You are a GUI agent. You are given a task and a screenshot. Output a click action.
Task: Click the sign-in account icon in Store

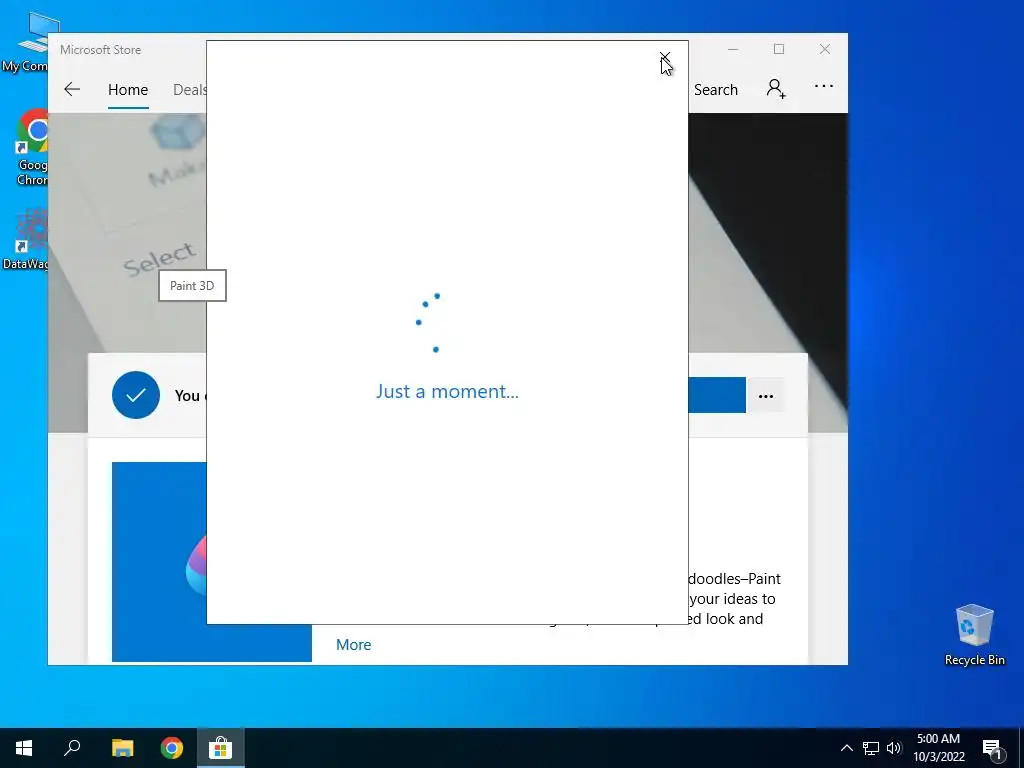(x=776, y=89)
